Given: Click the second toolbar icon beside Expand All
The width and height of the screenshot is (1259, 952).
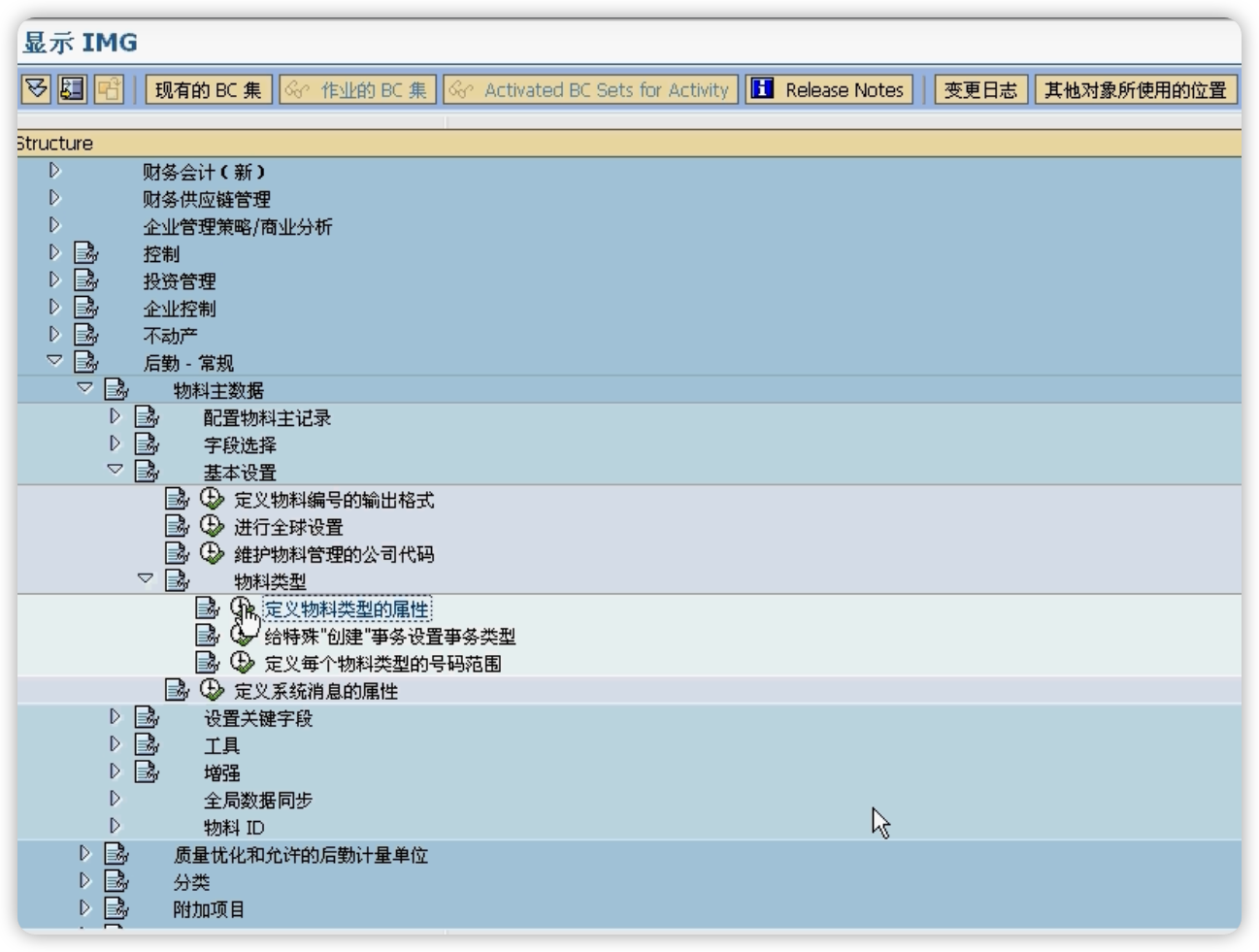Looking at the screenshot, I should [x=72, y=89].
